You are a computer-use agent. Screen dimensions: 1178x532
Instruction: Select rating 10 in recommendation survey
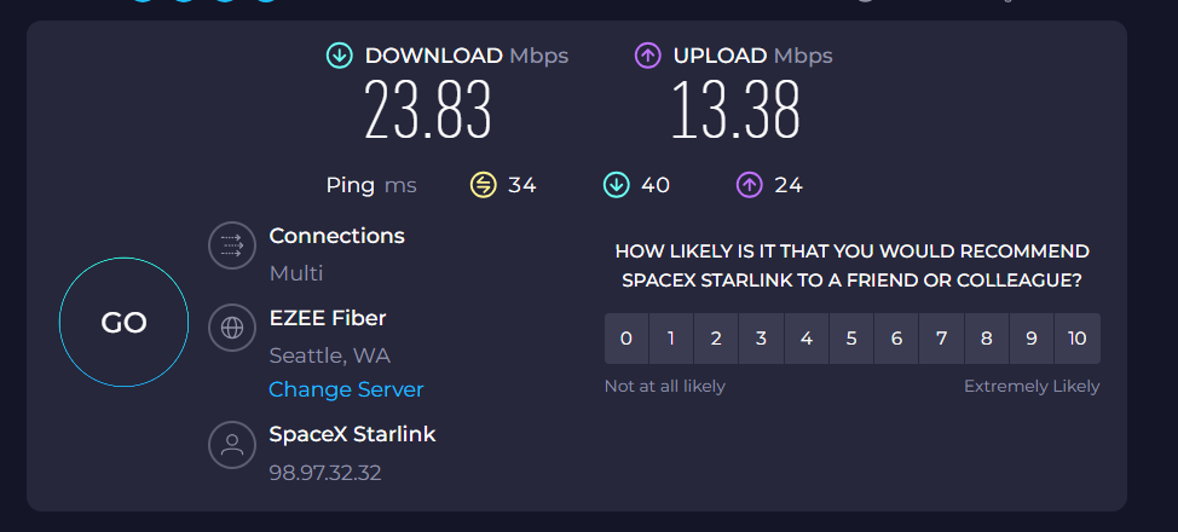(1077, 338)
